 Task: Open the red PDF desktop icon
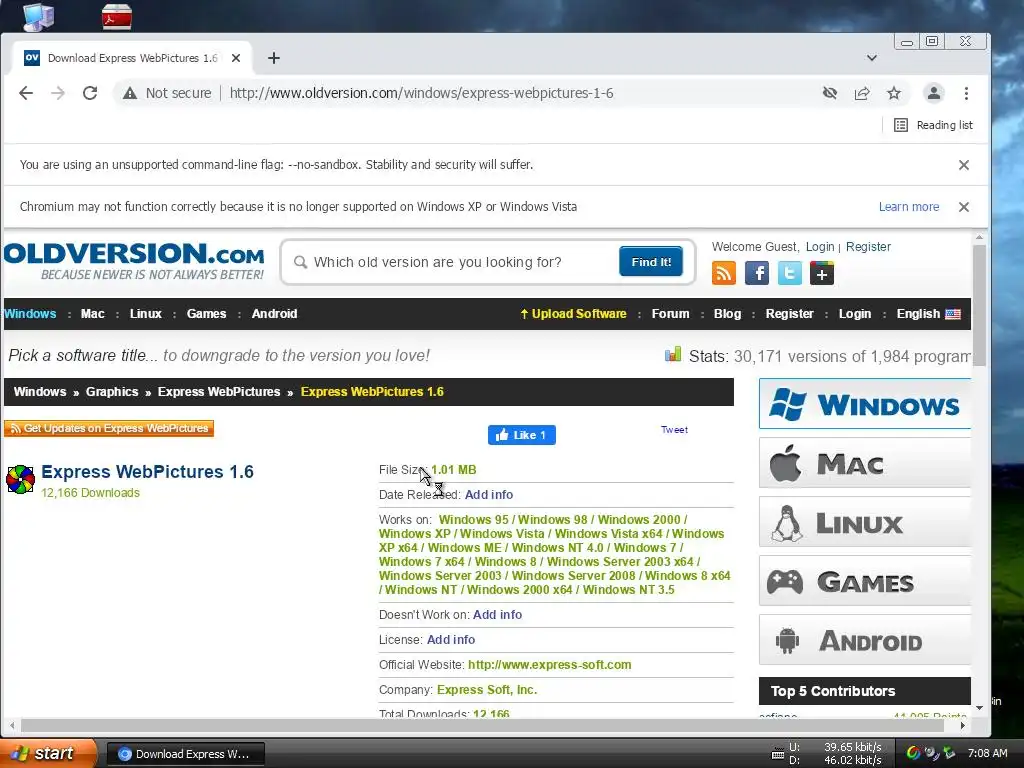coord(117,16)
